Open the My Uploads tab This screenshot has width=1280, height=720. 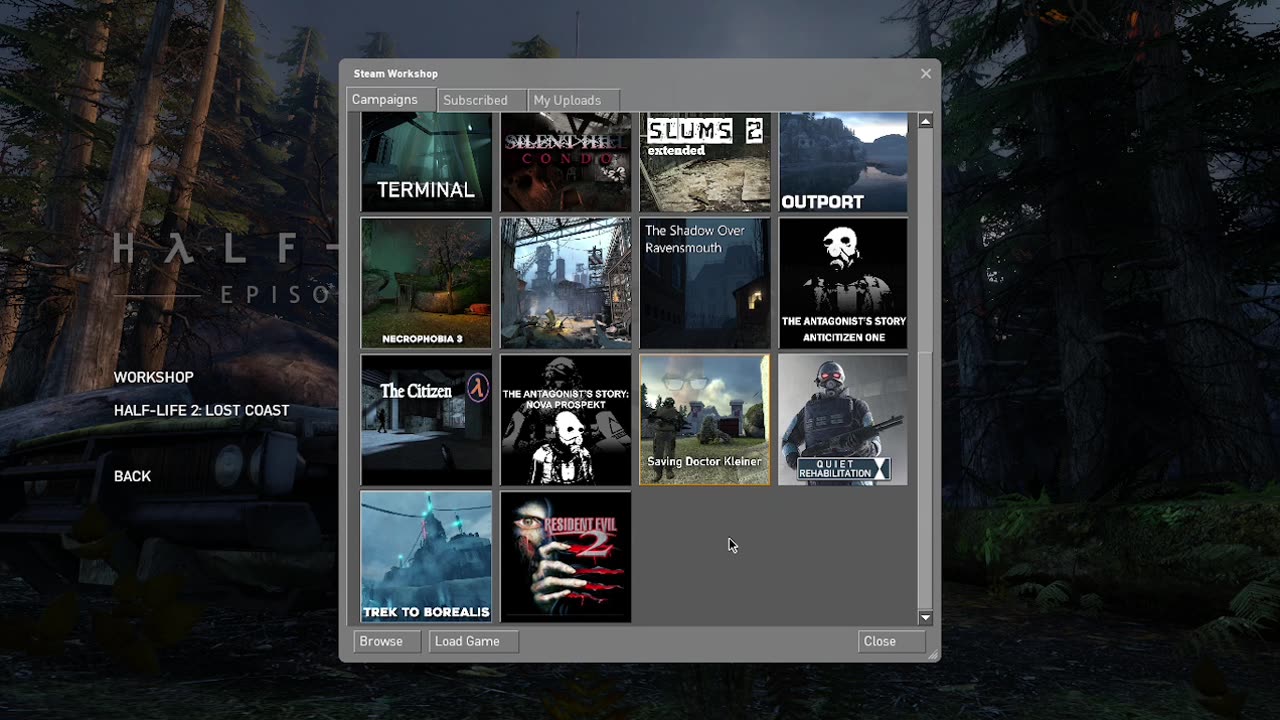click(x=573, y=100)
